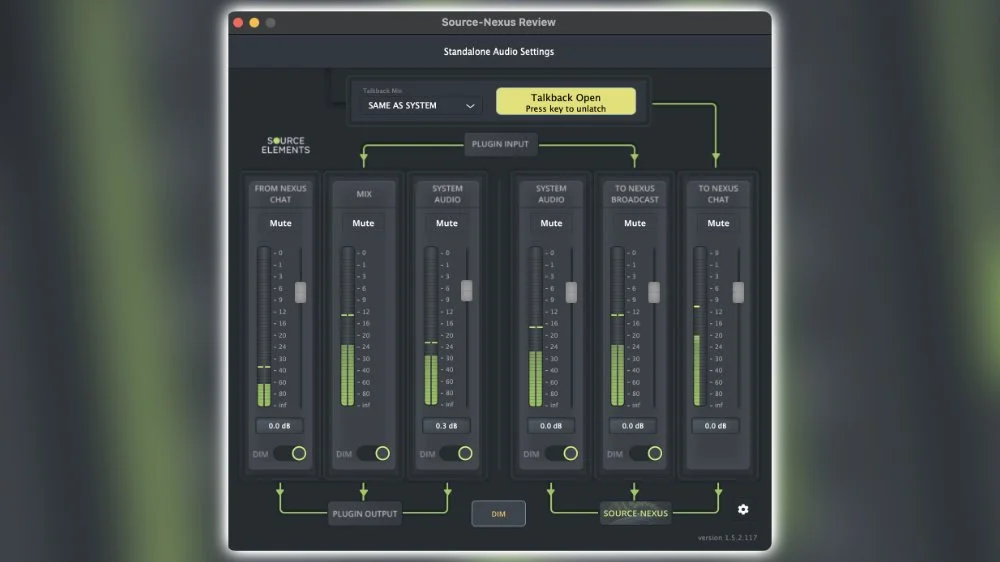
Task: Click the version 1.5.2.117 text
Action: [727, 538]
